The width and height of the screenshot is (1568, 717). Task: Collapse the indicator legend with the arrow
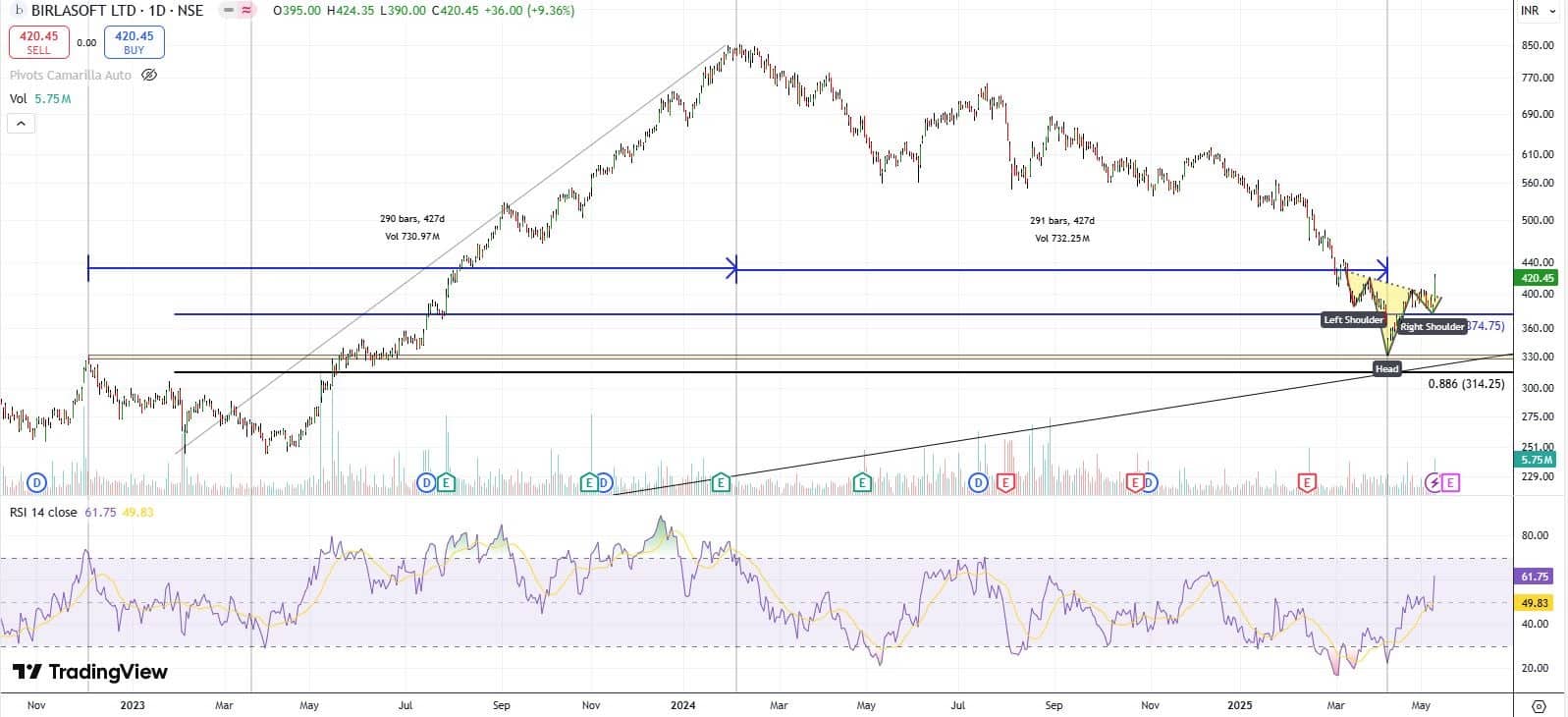[21, 124]
